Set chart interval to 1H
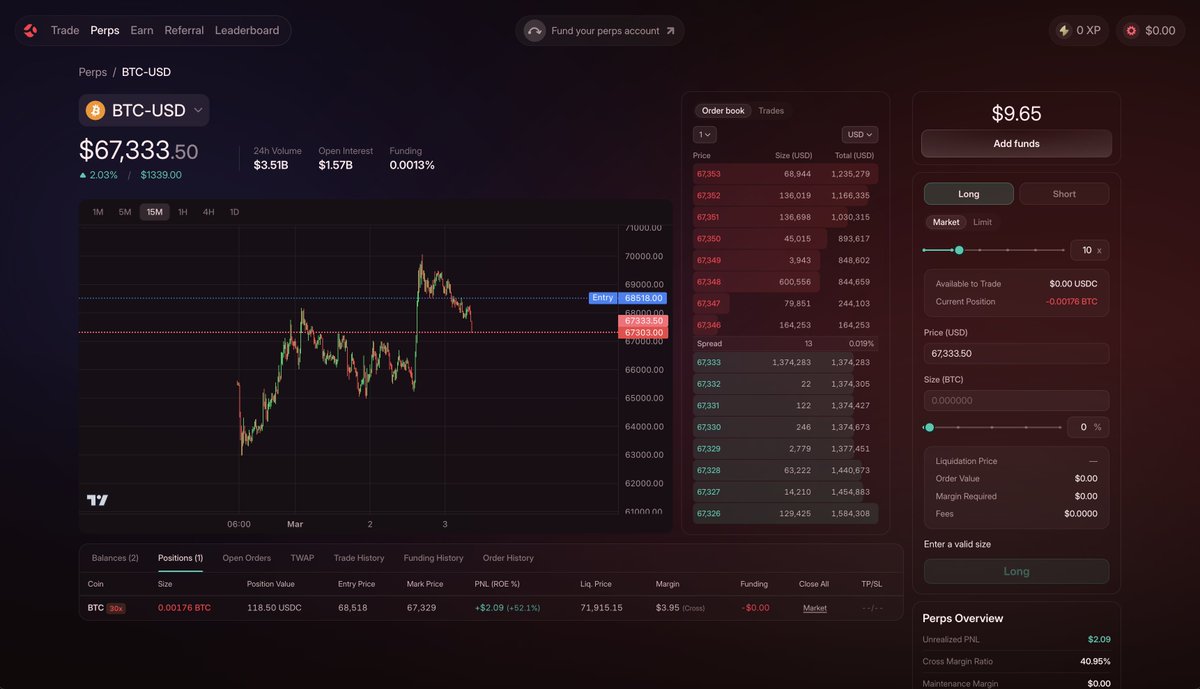 (x=183, y=212)
